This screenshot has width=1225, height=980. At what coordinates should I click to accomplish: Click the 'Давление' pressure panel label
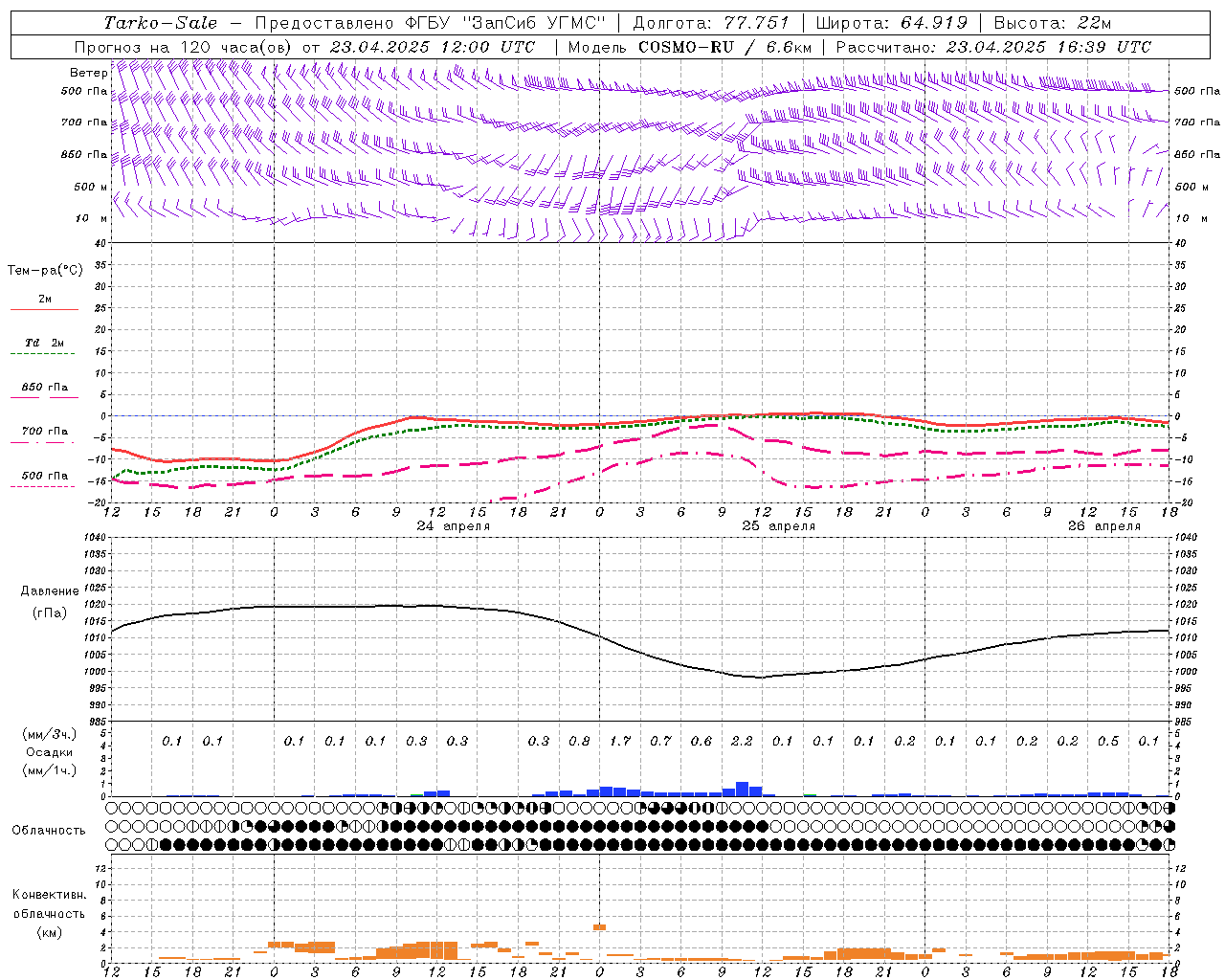[x=50, y=591]
